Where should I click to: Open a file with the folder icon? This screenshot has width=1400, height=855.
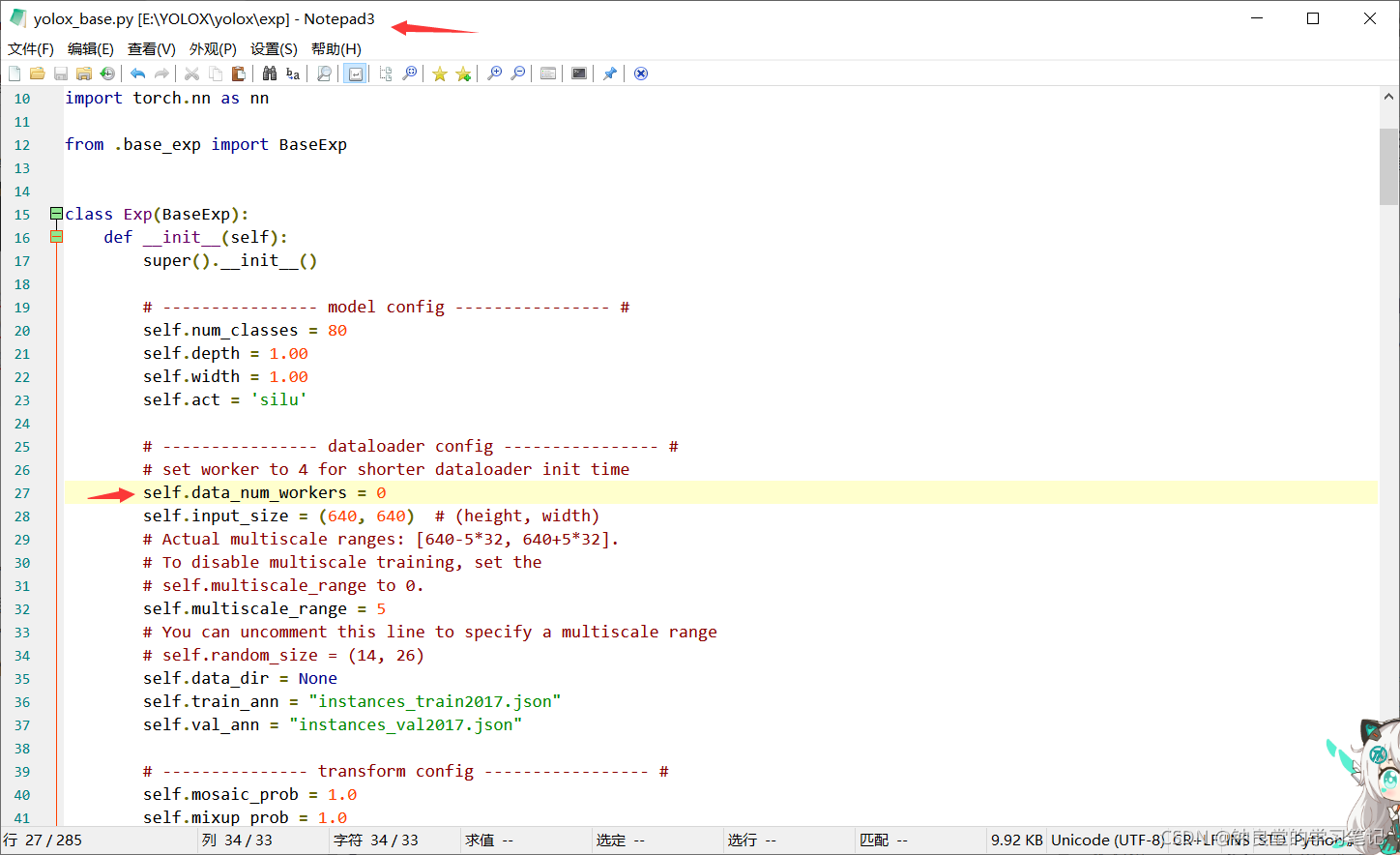tap(38, 74)
